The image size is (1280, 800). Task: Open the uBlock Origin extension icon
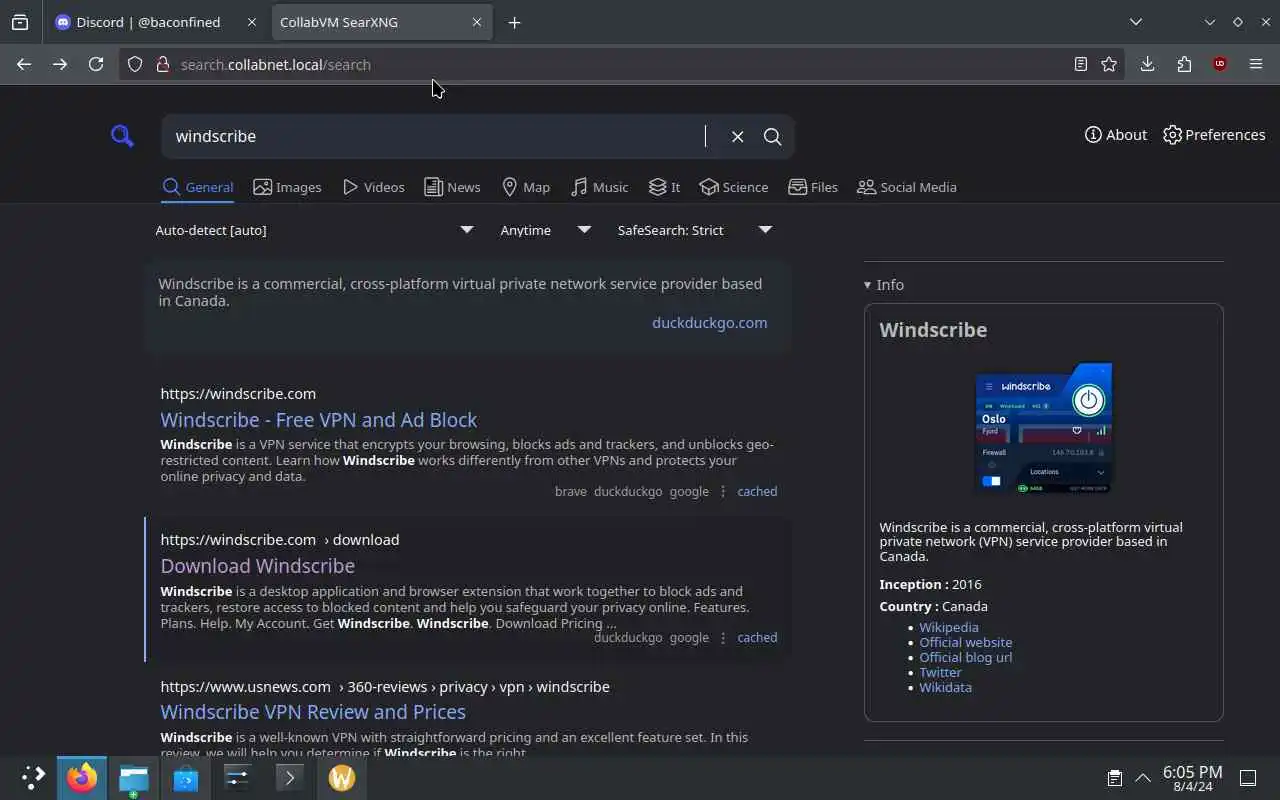point(1219,64)
